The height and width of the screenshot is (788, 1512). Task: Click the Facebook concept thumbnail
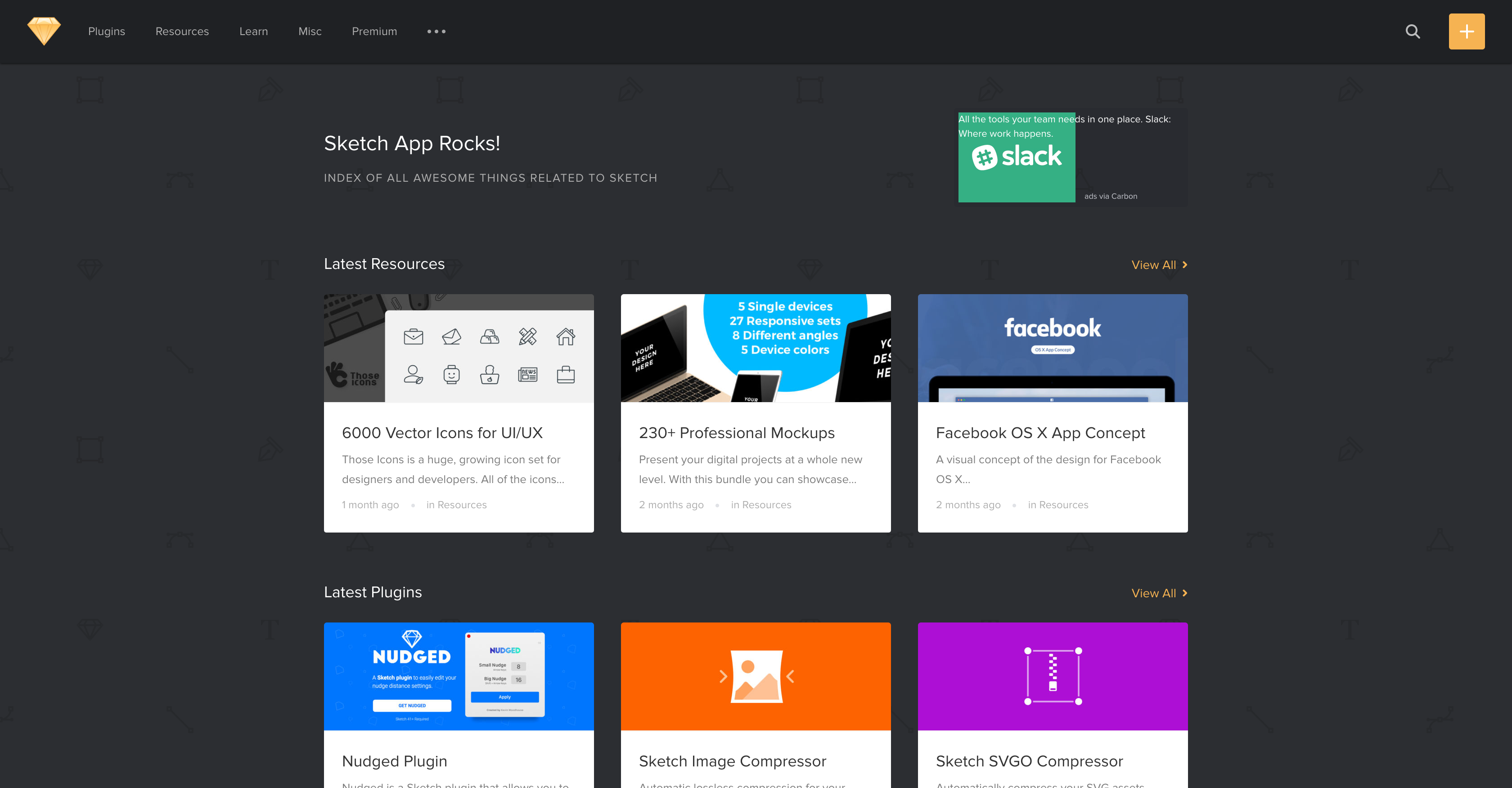(x=1053, y=348)
